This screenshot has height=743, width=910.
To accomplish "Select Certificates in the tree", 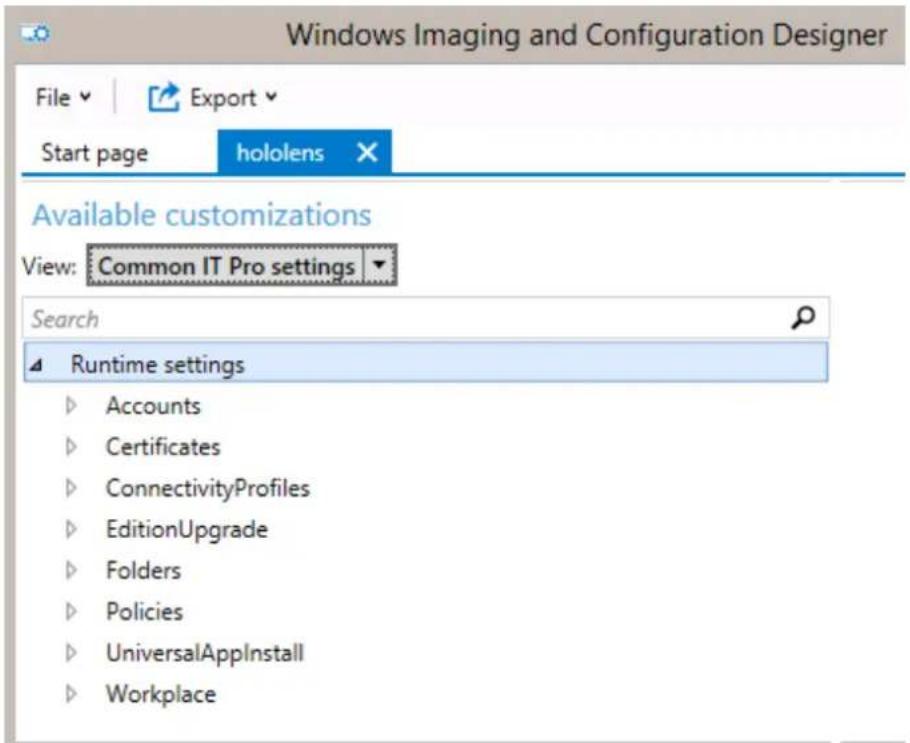I will click(x=163, y=447).
